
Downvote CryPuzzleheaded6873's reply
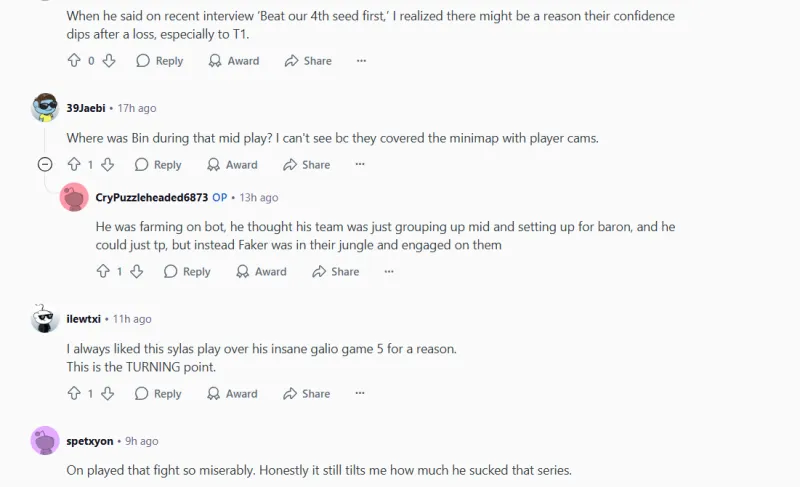136,271
